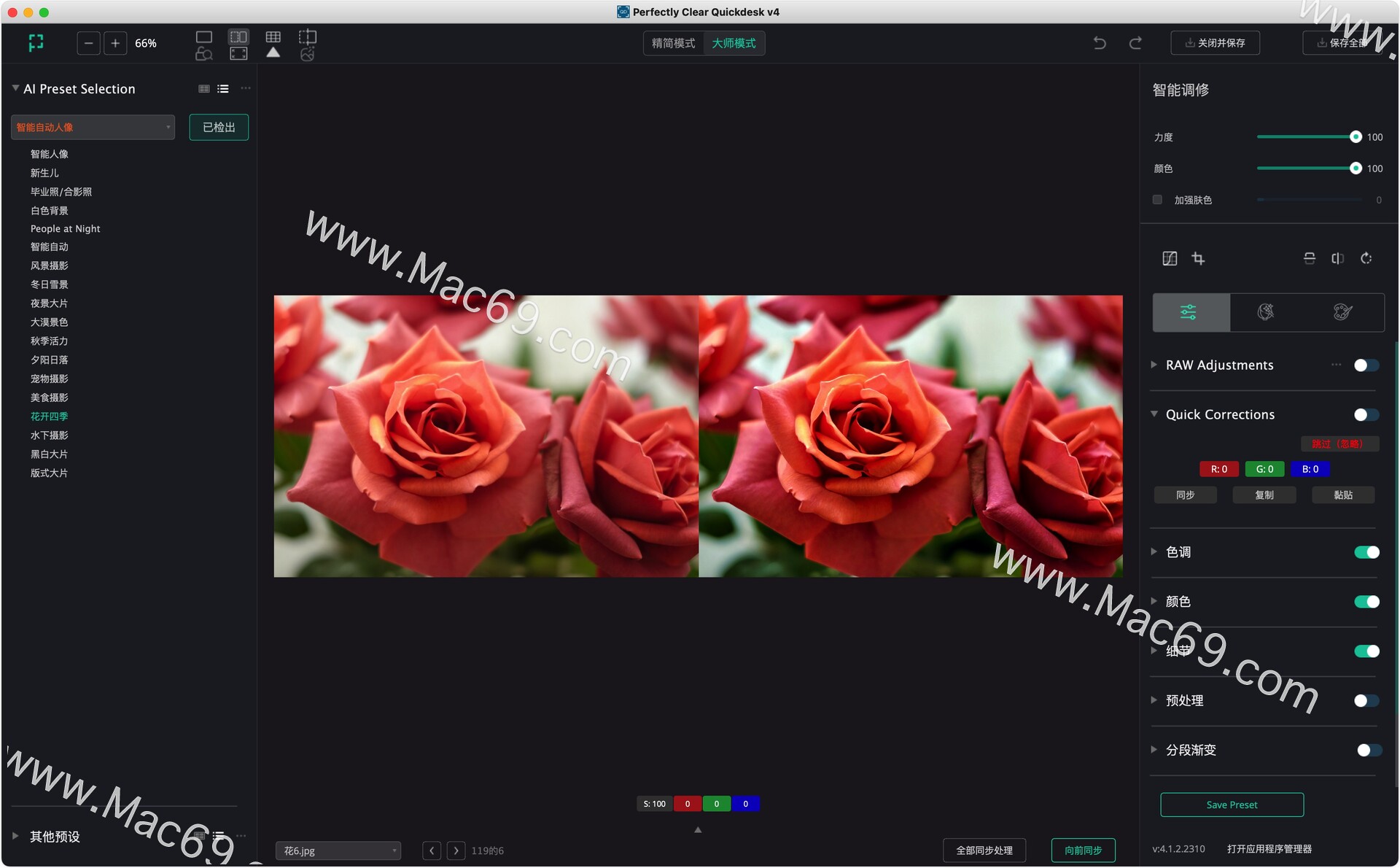1400x868 pixels.
Task: Expand the 色调 section
Action: (x=1154, y=551)
